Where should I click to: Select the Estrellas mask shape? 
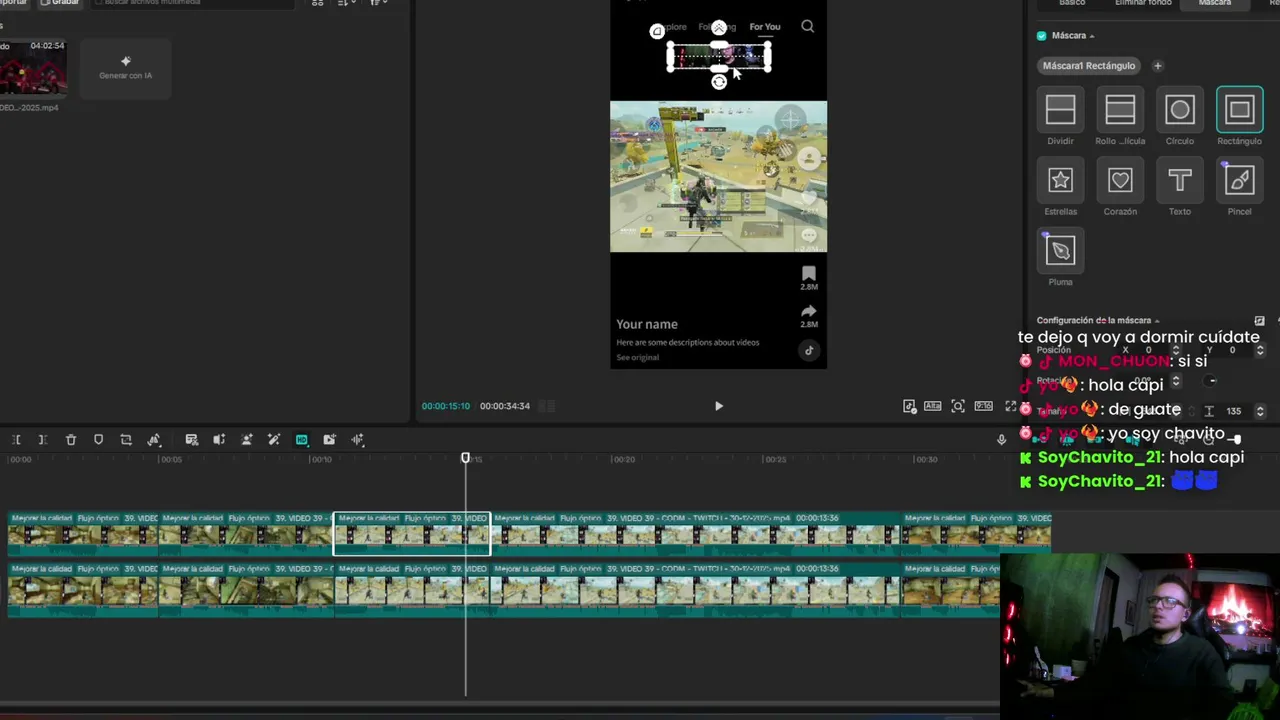[1060, 180]
